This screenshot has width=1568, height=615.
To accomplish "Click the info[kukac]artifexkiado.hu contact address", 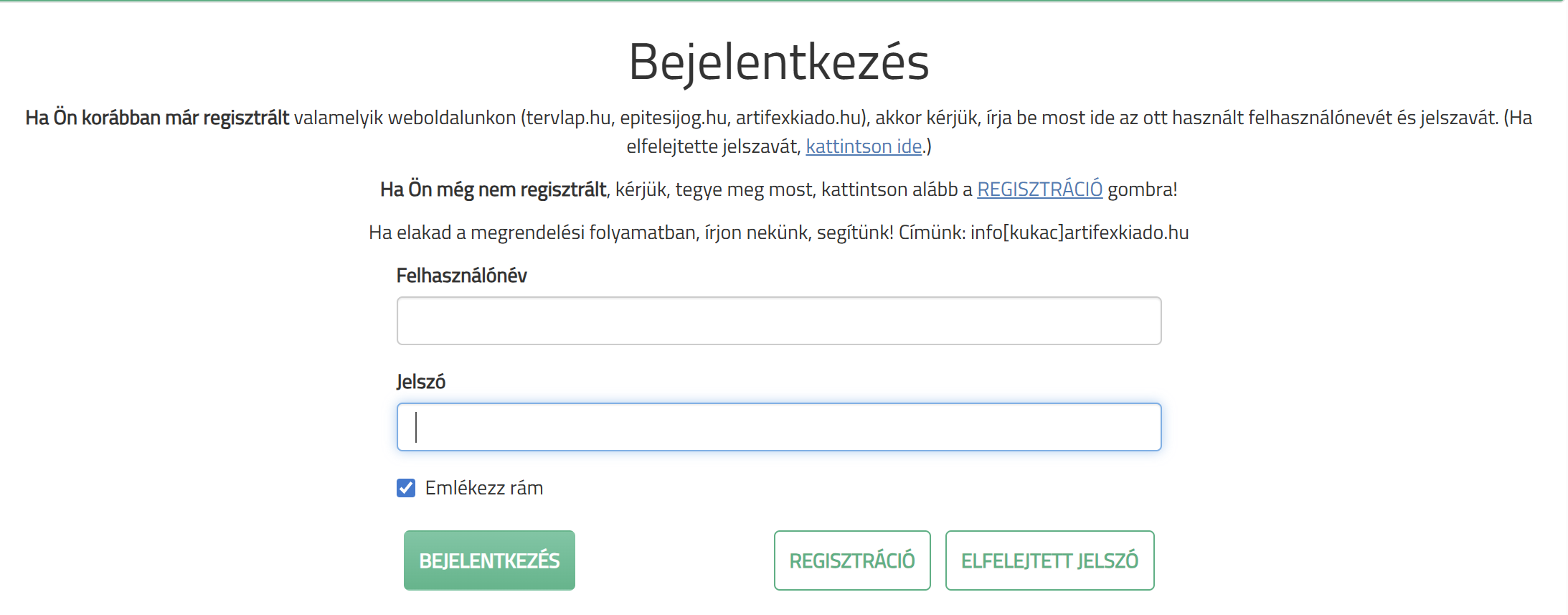I will pyautogui.click(x=1080, y=233).
